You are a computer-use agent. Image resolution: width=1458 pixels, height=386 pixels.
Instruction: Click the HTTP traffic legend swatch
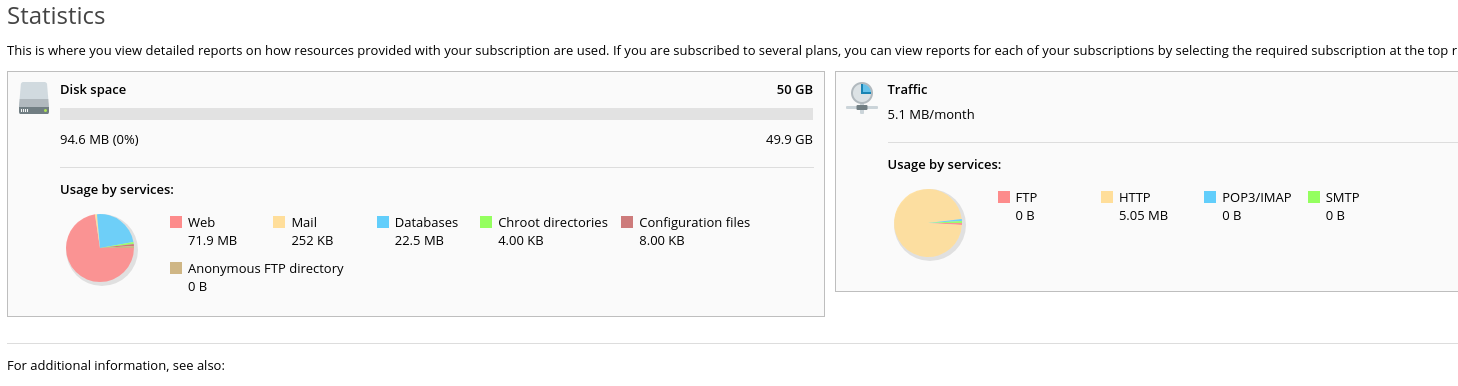[1107, 197]
